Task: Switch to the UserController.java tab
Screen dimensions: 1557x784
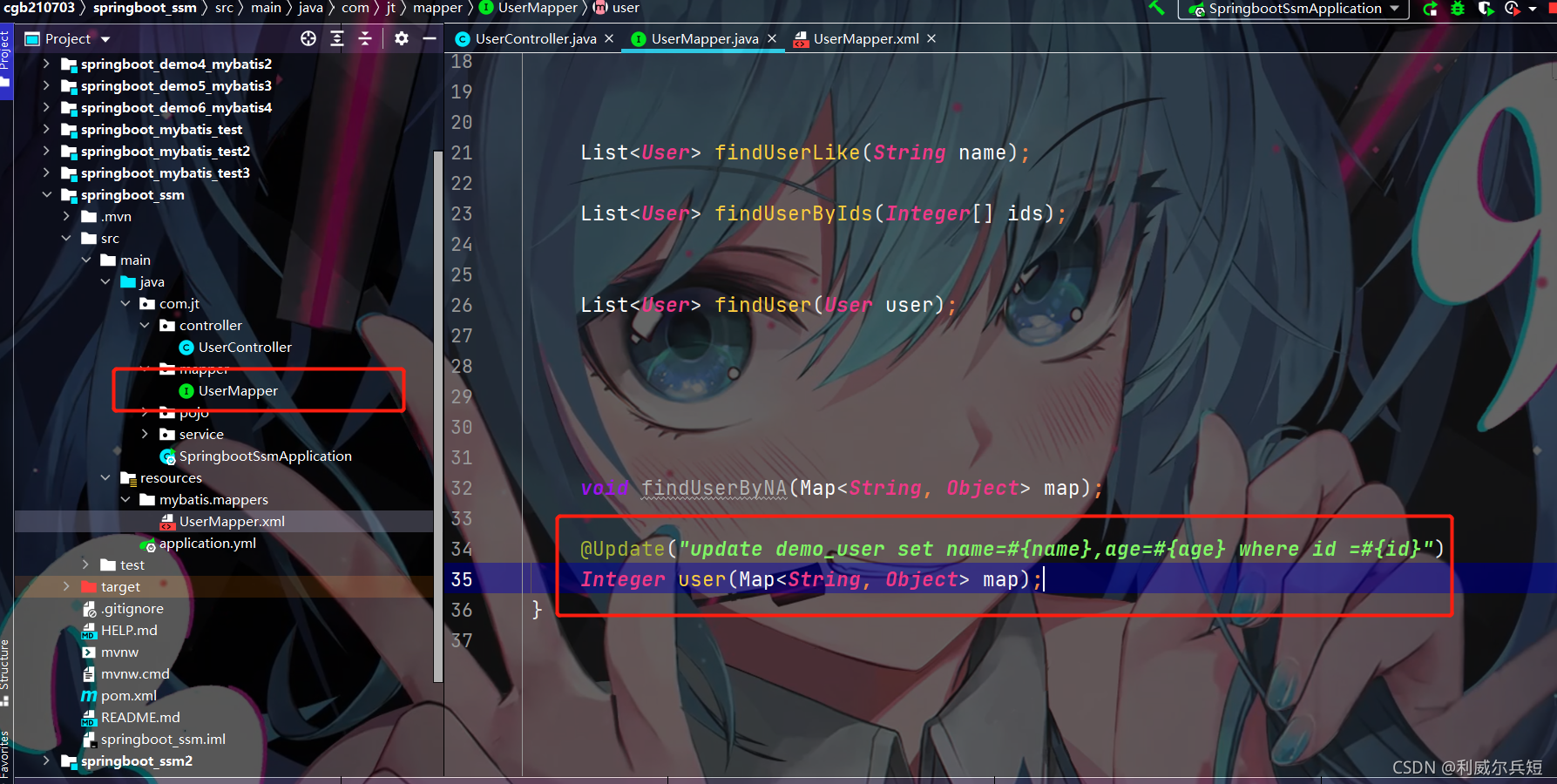Action: tap(532, 38)
